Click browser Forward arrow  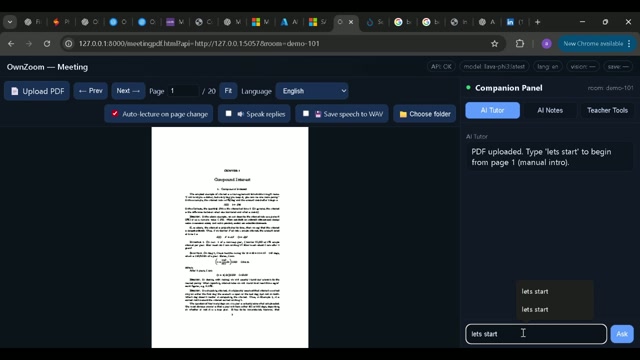29,44
